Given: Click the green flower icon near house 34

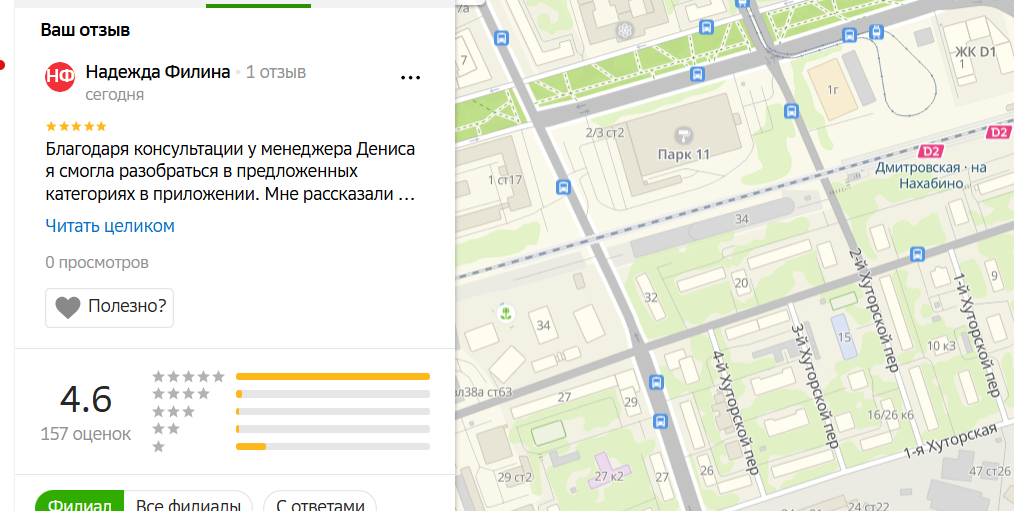Looking at the screenshot, I should pyautogui.click(x=506, y=314).
